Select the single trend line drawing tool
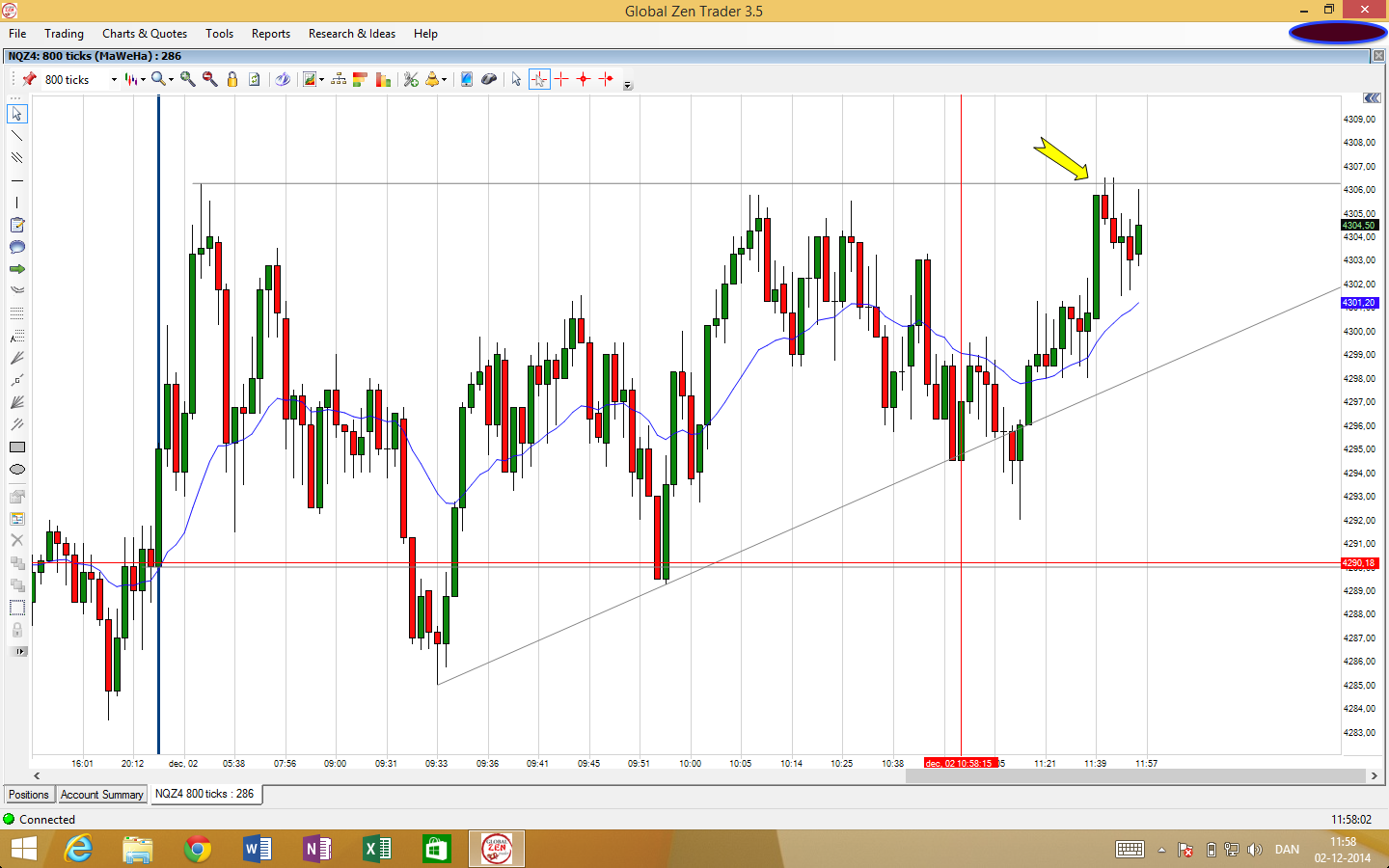This screenshot has height=868, width=1389. pyautogui.click(x=17, y=136)
